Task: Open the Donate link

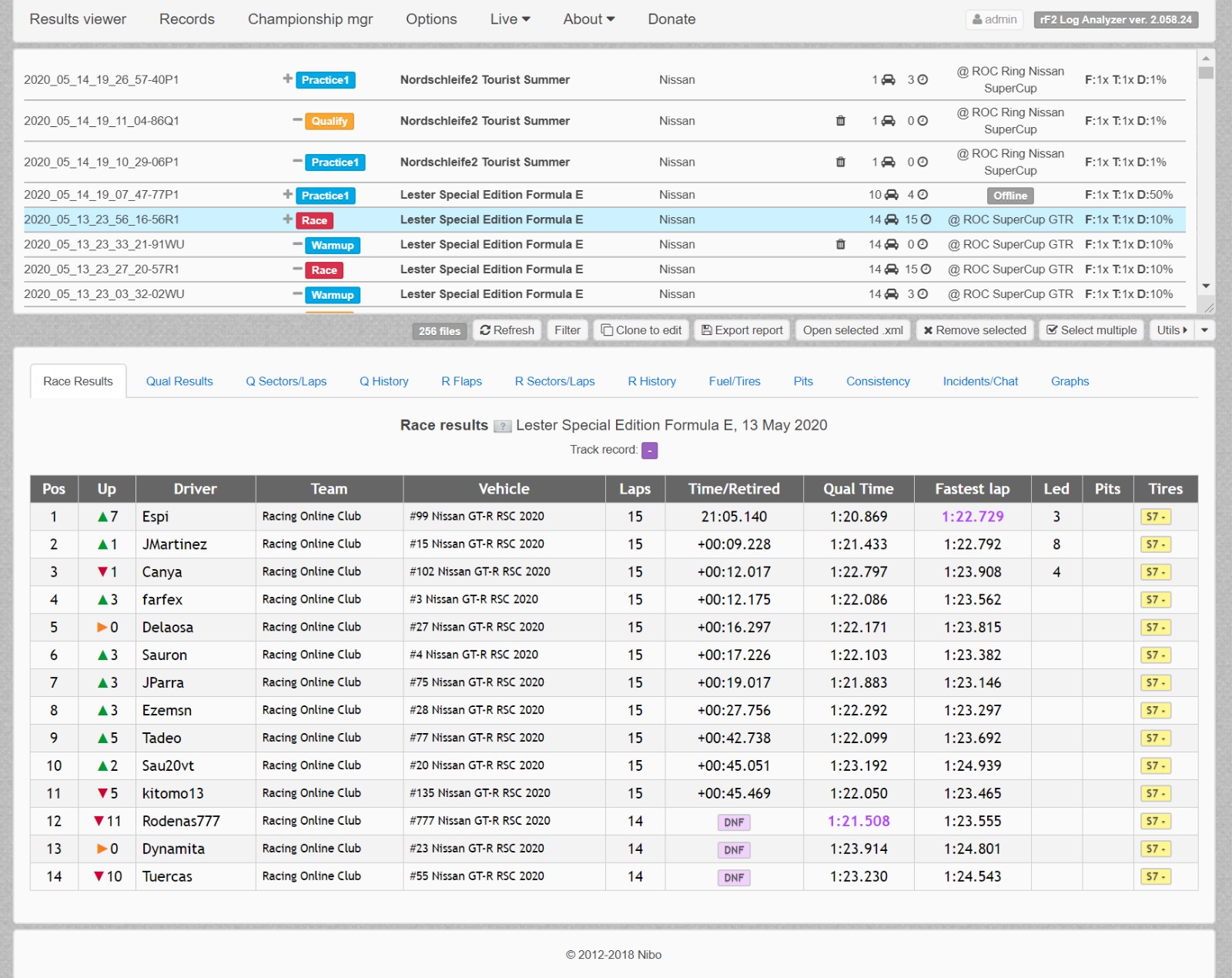Action: (x=671, y=19)
